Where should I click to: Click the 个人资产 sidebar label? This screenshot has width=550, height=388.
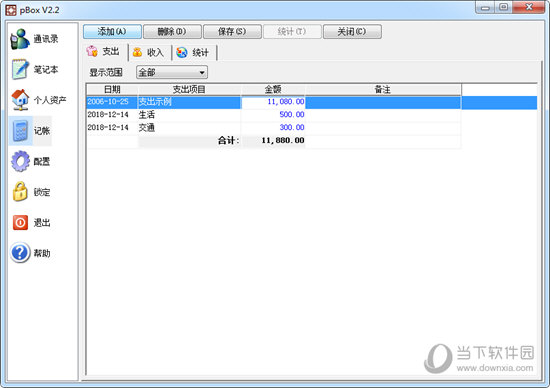[x=50, y=100]
